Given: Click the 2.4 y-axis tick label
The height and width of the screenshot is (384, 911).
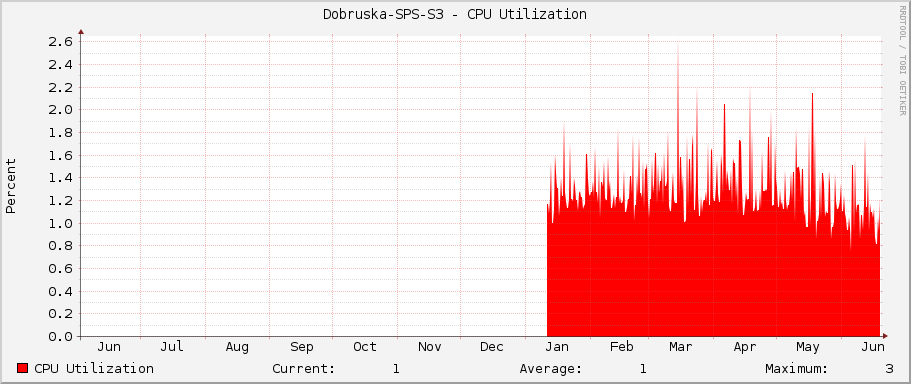Looking at the screenshot, I should 60,64.
